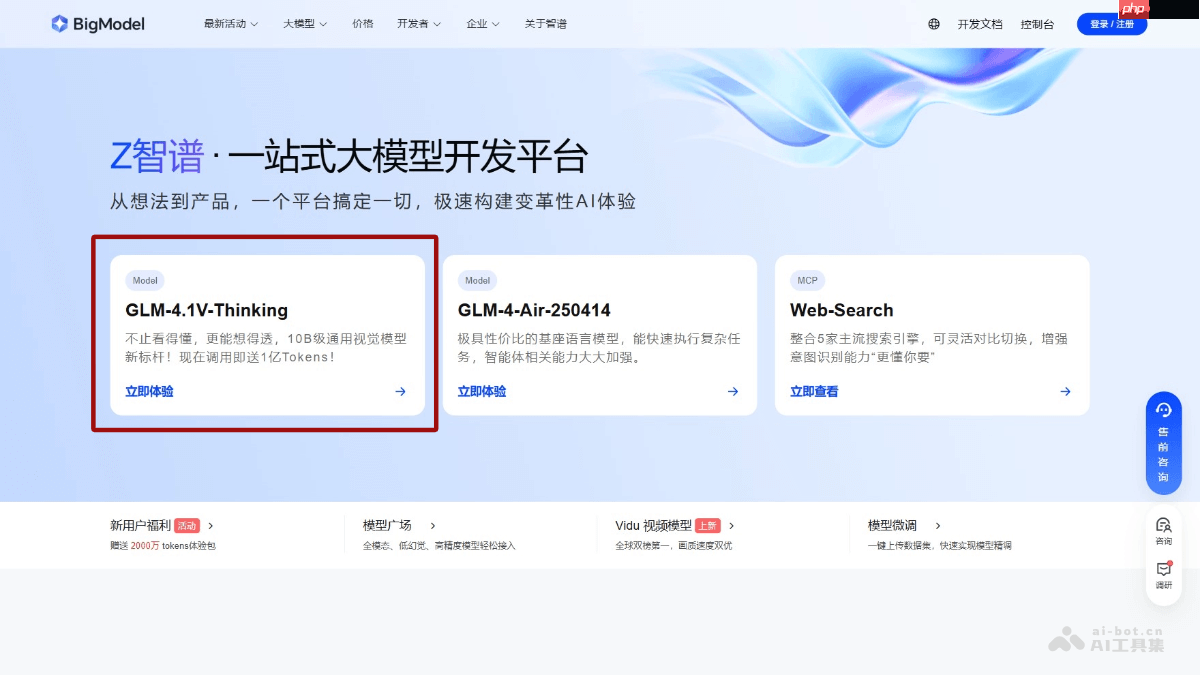Open the language globe icon

tap(934, 24)
